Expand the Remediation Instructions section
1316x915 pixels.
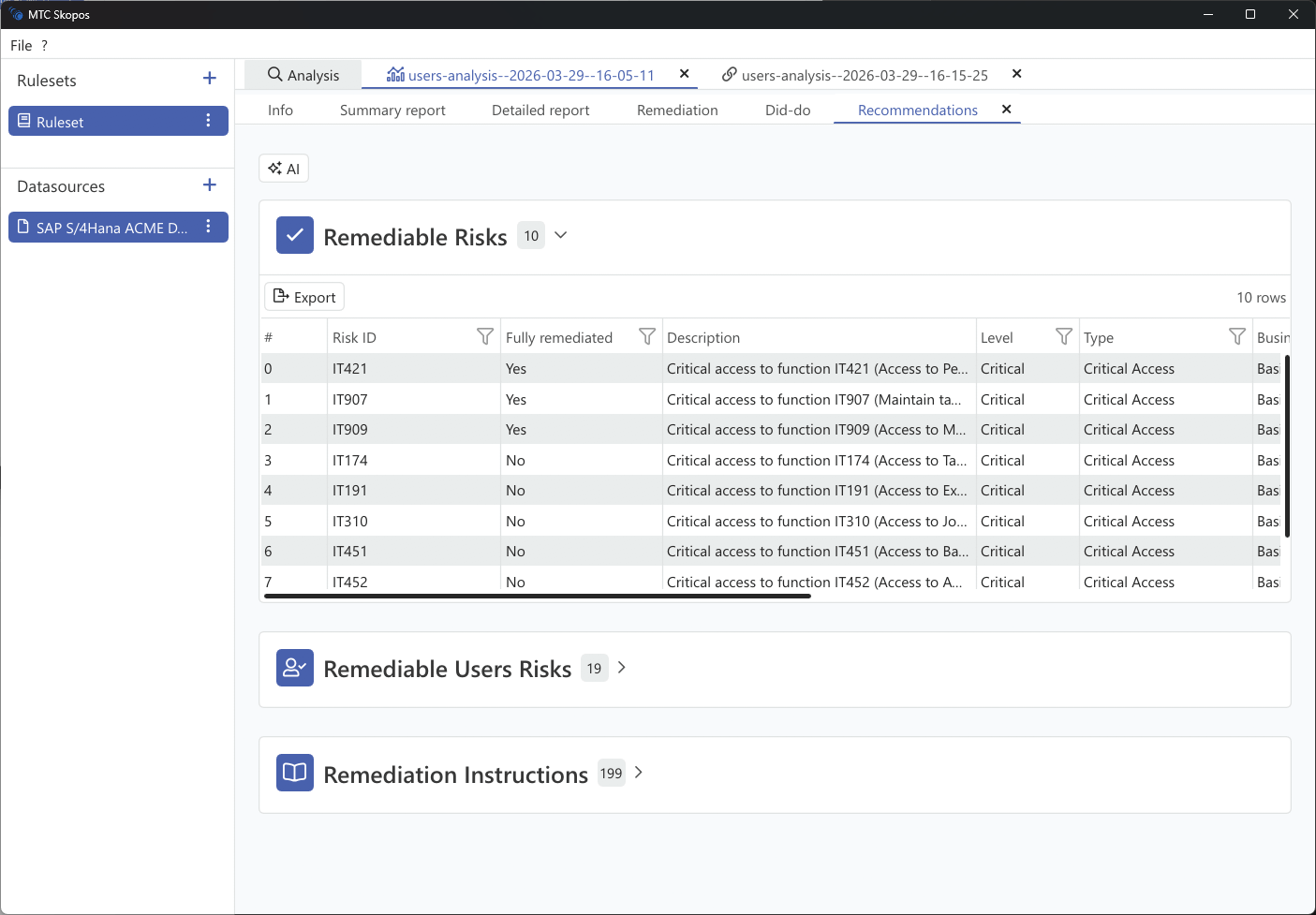coord(638,773)
